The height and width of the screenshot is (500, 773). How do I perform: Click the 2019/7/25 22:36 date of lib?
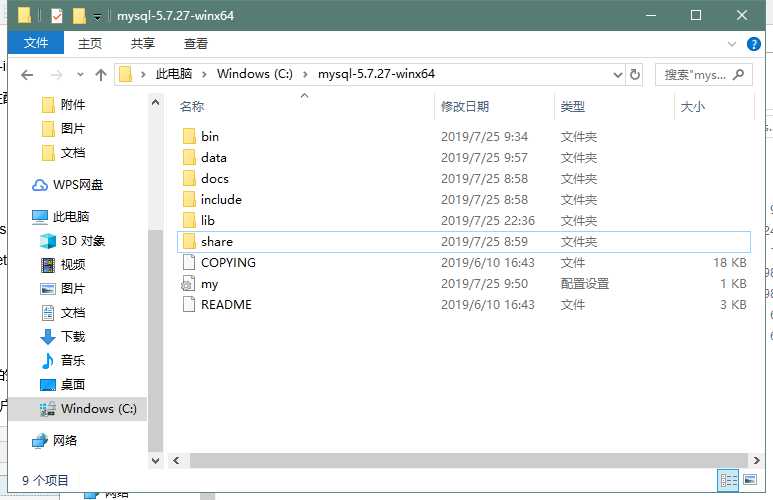pos(488,220)
